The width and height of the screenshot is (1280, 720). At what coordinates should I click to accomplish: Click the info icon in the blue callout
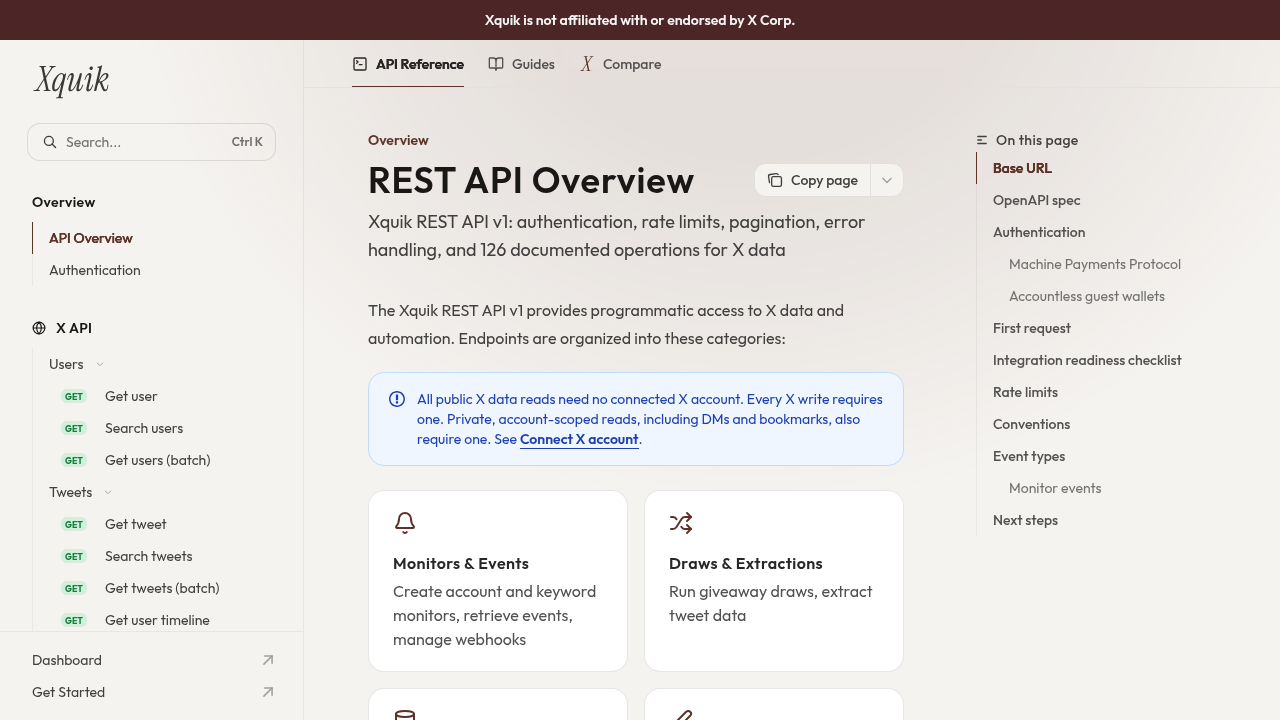[397, 399]
